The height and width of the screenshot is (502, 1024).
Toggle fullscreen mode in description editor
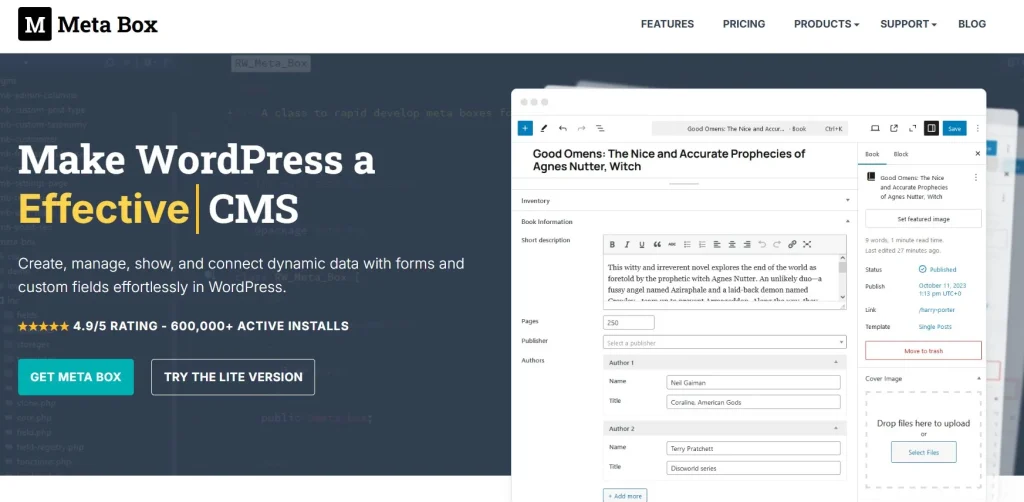807,244
